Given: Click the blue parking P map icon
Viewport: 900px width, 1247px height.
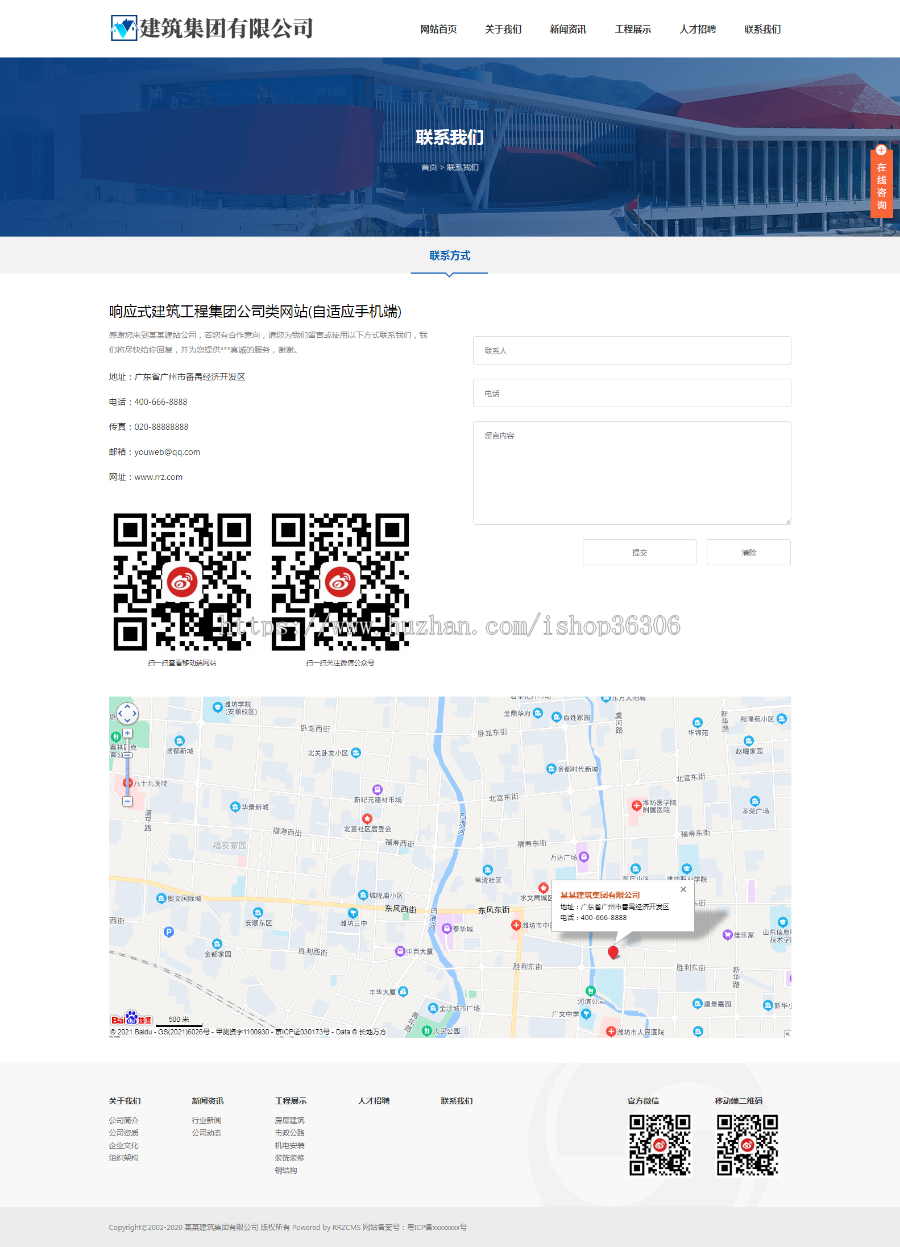Looking at the screenshot, I should click(168, 932).
